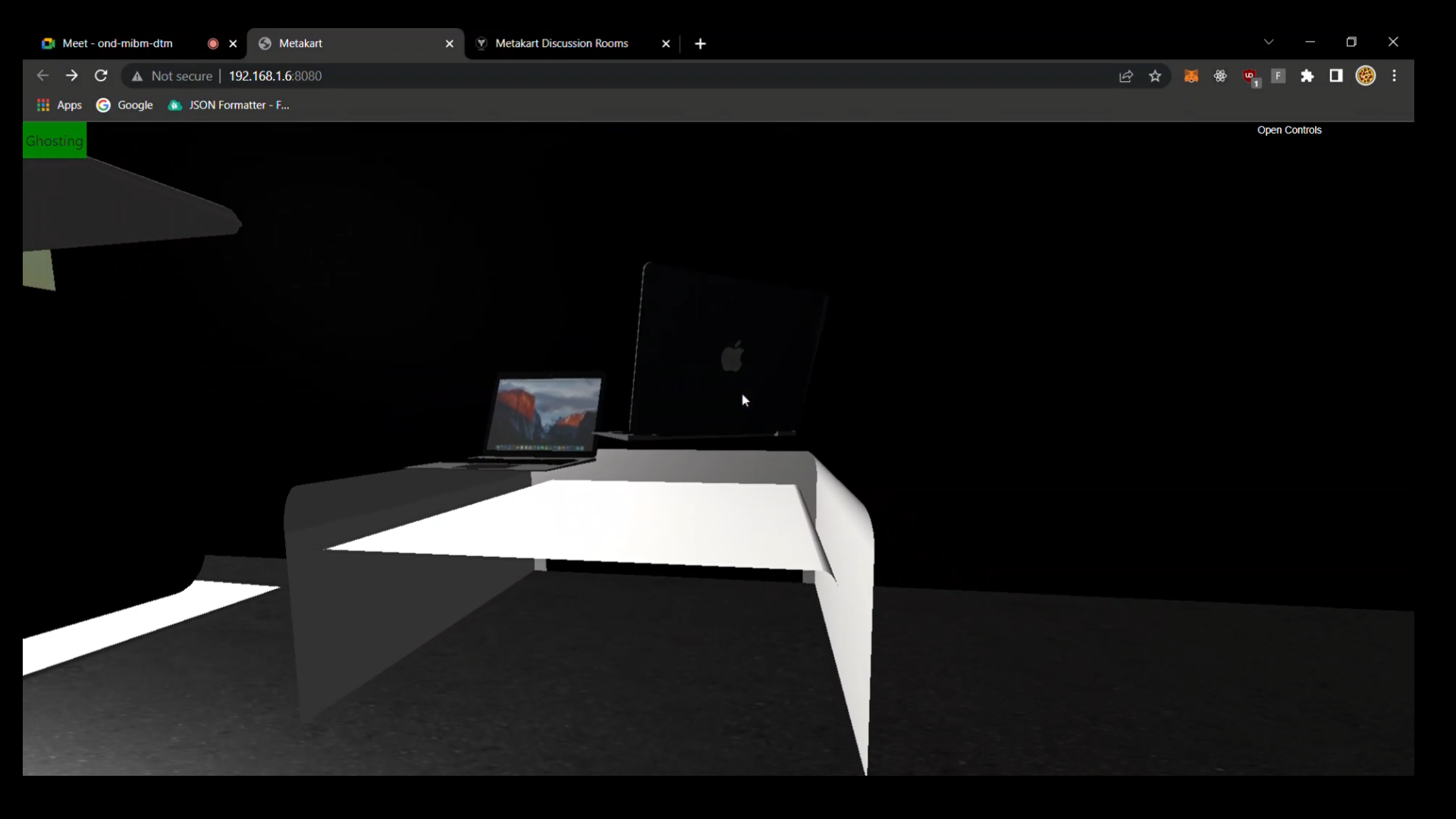
Task: Open the Extensions puzzle-piece menu
Action: 1307,76
